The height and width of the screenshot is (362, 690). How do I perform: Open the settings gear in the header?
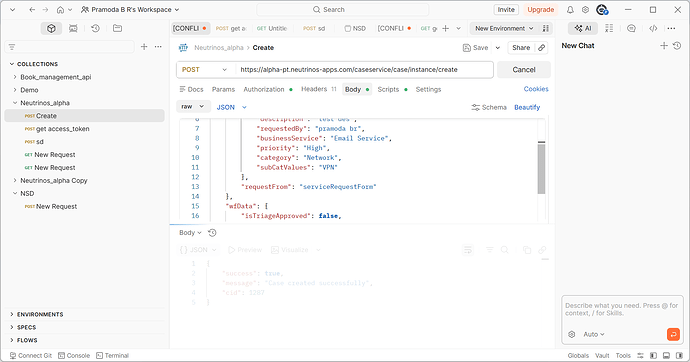[585, 10]
